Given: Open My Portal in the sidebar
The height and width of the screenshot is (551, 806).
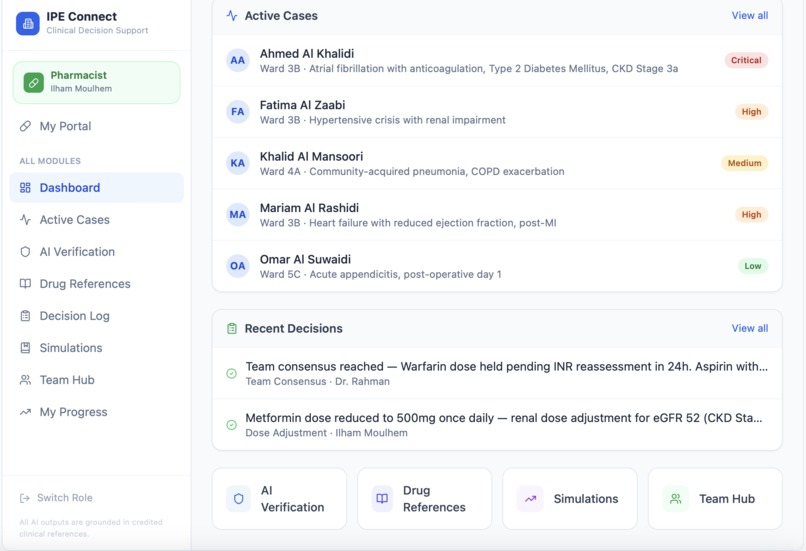Looking at the screenshot, I should [97, 126].
